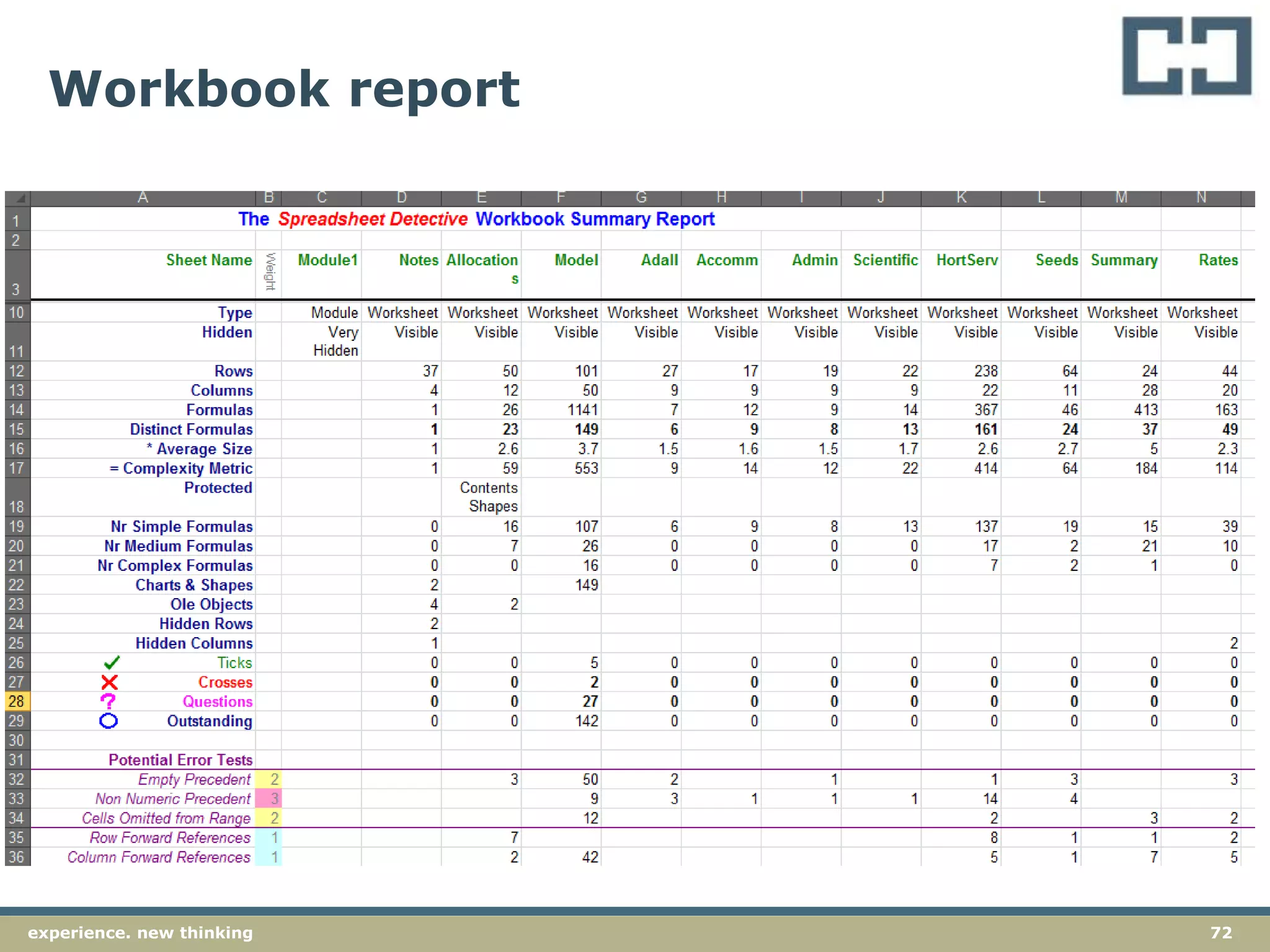Click the 'Hidden Columns' row label

194,643
